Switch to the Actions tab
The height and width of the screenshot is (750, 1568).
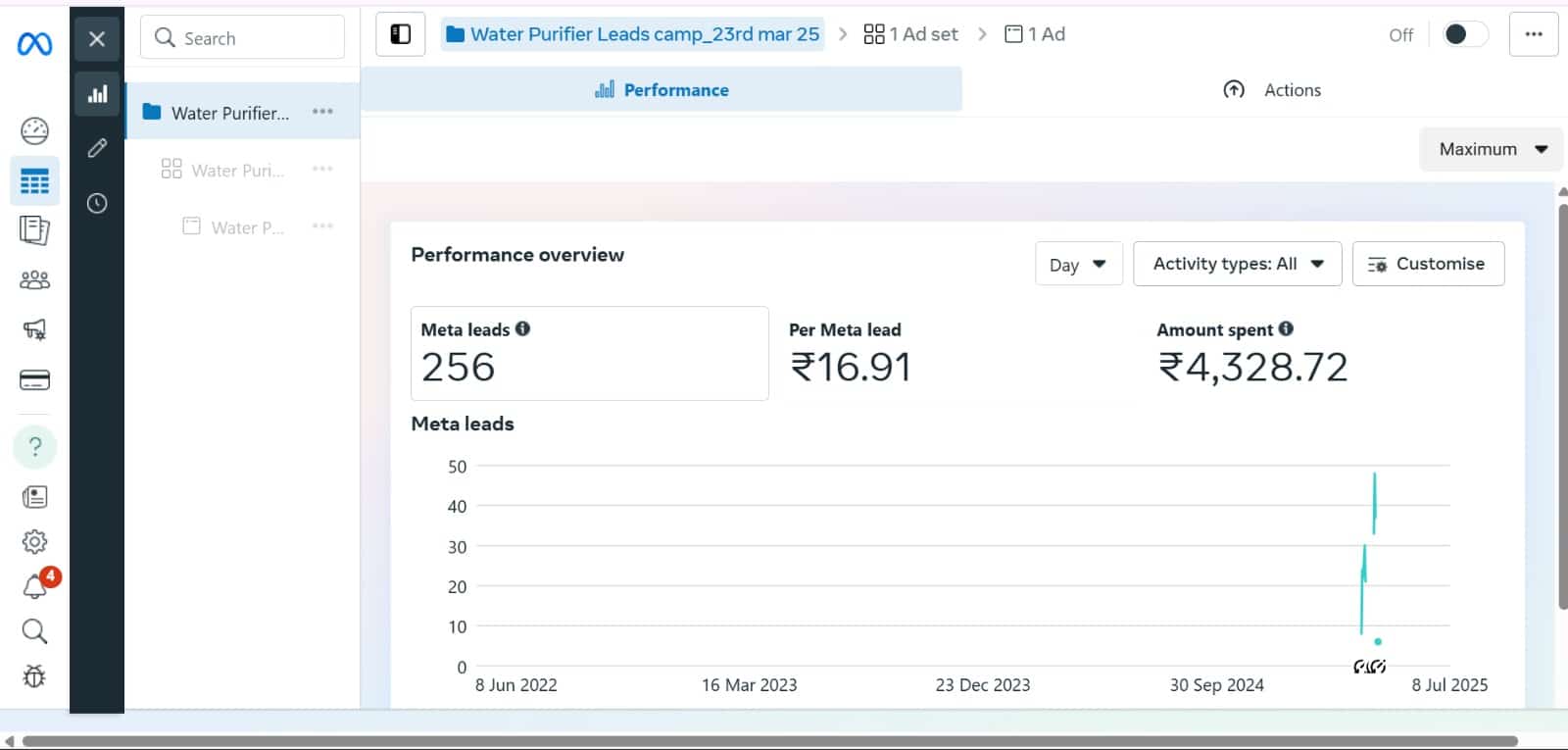1272,90
